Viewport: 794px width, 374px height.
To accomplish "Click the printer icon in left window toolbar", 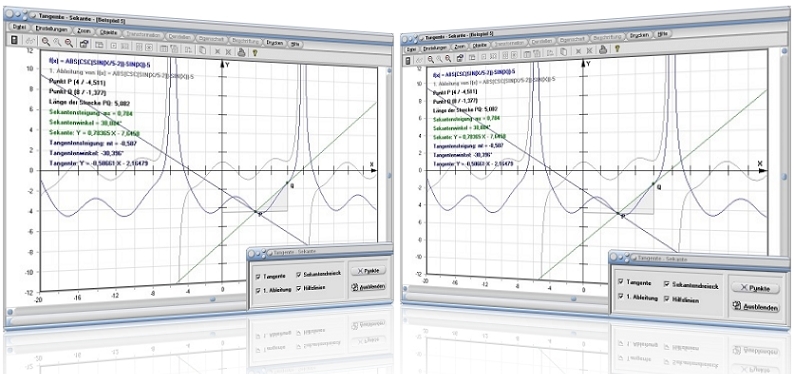I will pyautogui.click(x=242, y=51).
